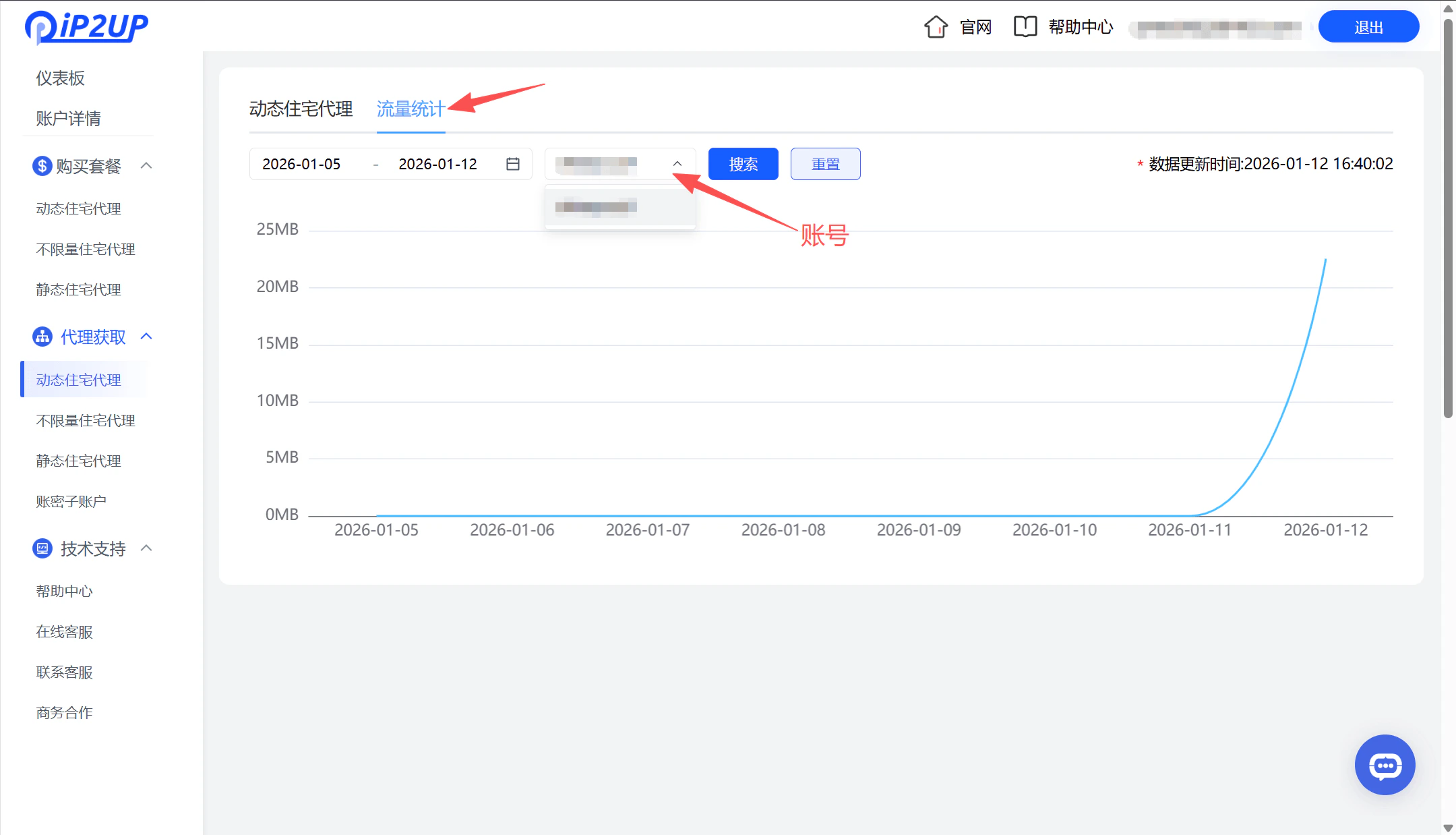Image resolution: width=1456 pixels, height=835 pixels.
Task: Click the start date field 2026-01-05
Action: coord(302,163)
